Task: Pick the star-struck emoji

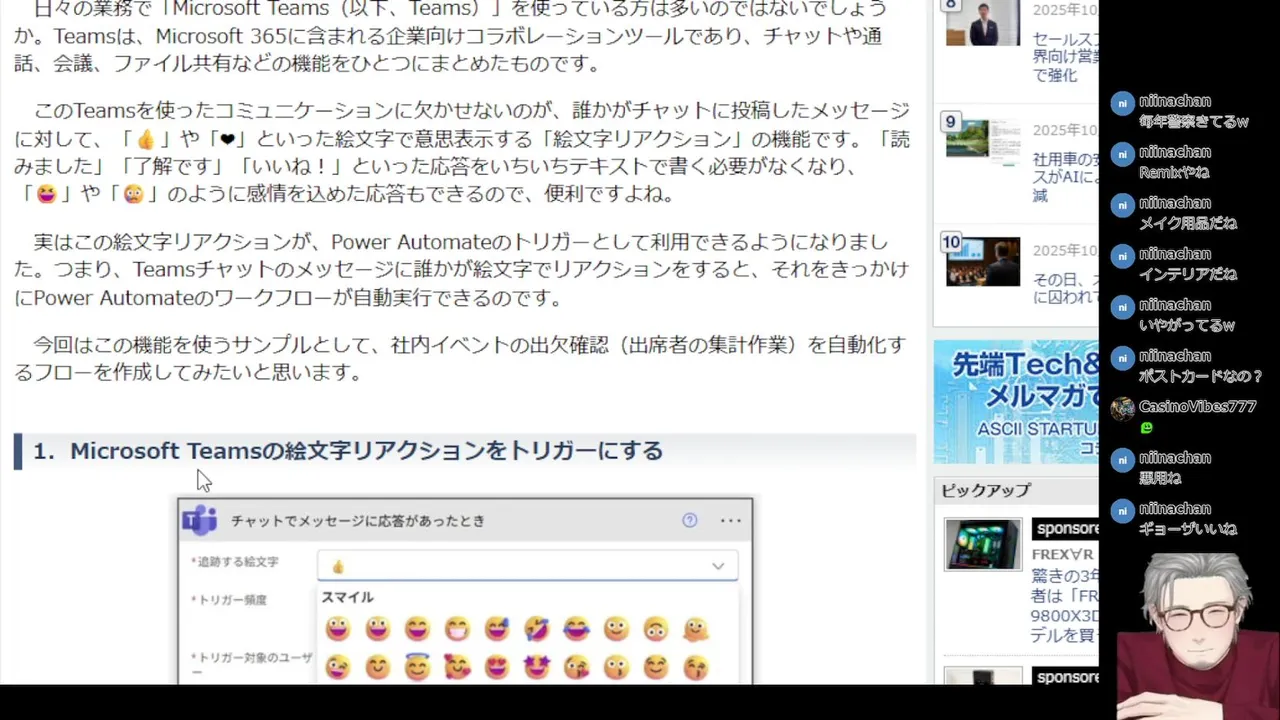Action: tap(537, 667)
